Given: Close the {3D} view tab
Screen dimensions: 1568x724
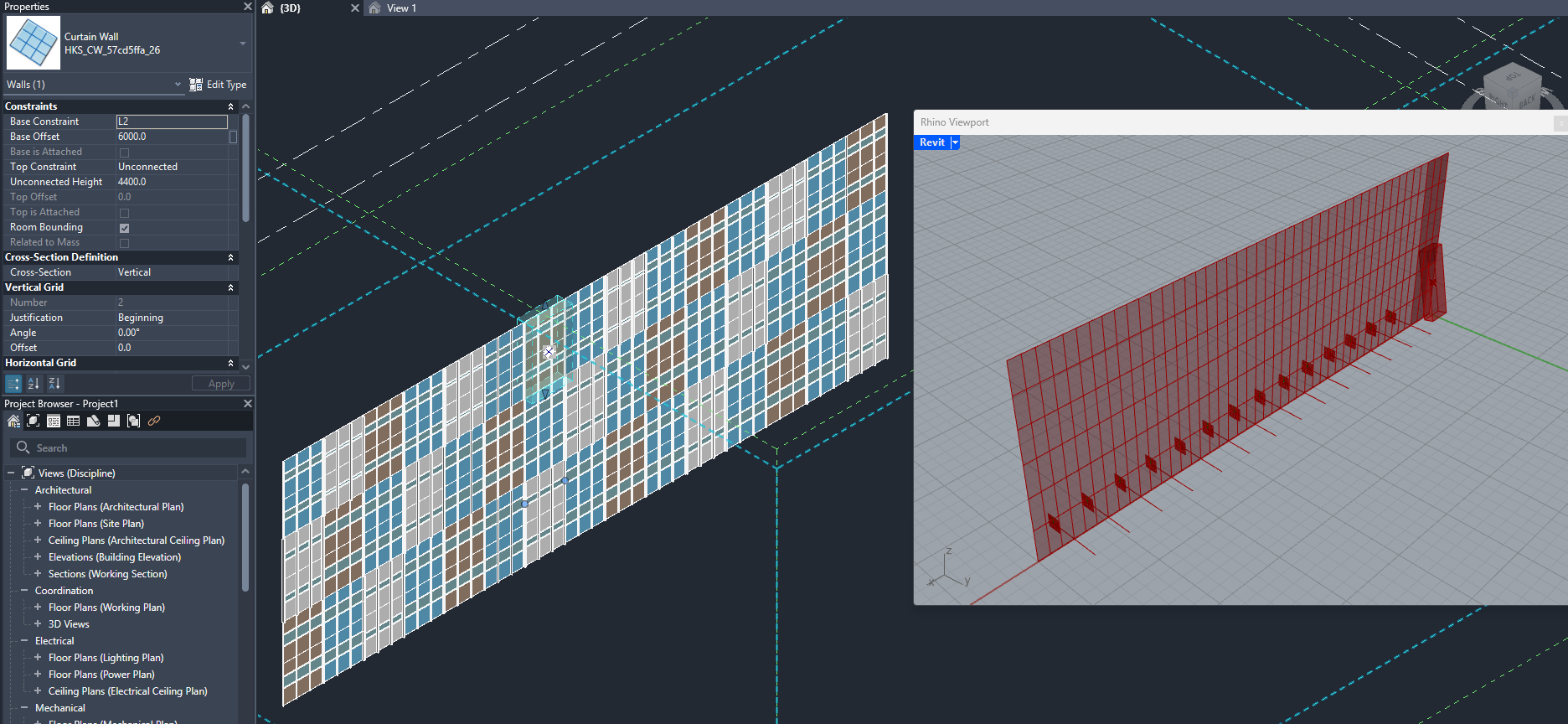Looking at the screenshot, I should (x=355, y=8).
